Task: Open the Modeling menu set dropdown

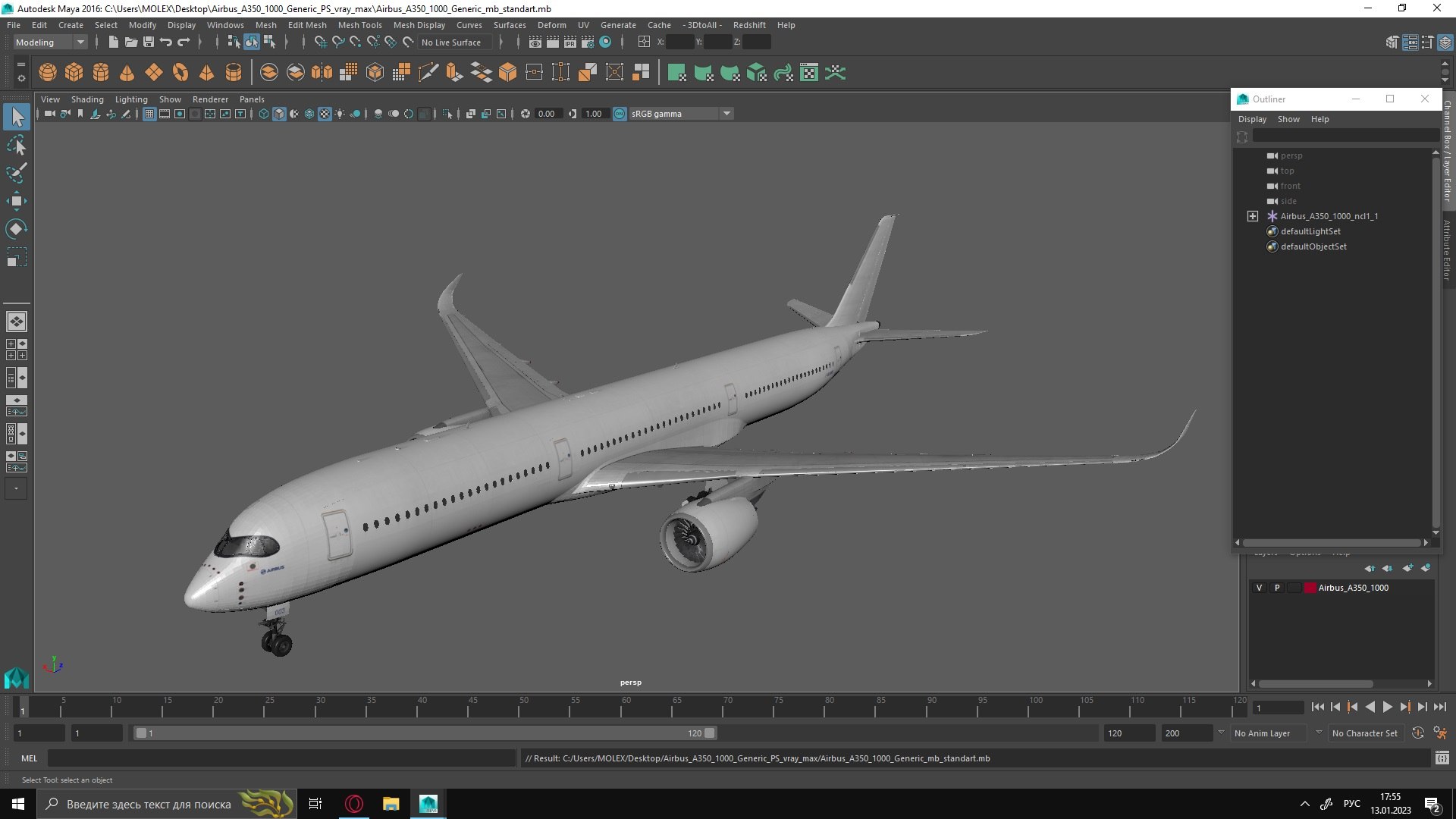Action: coord(50,42)
